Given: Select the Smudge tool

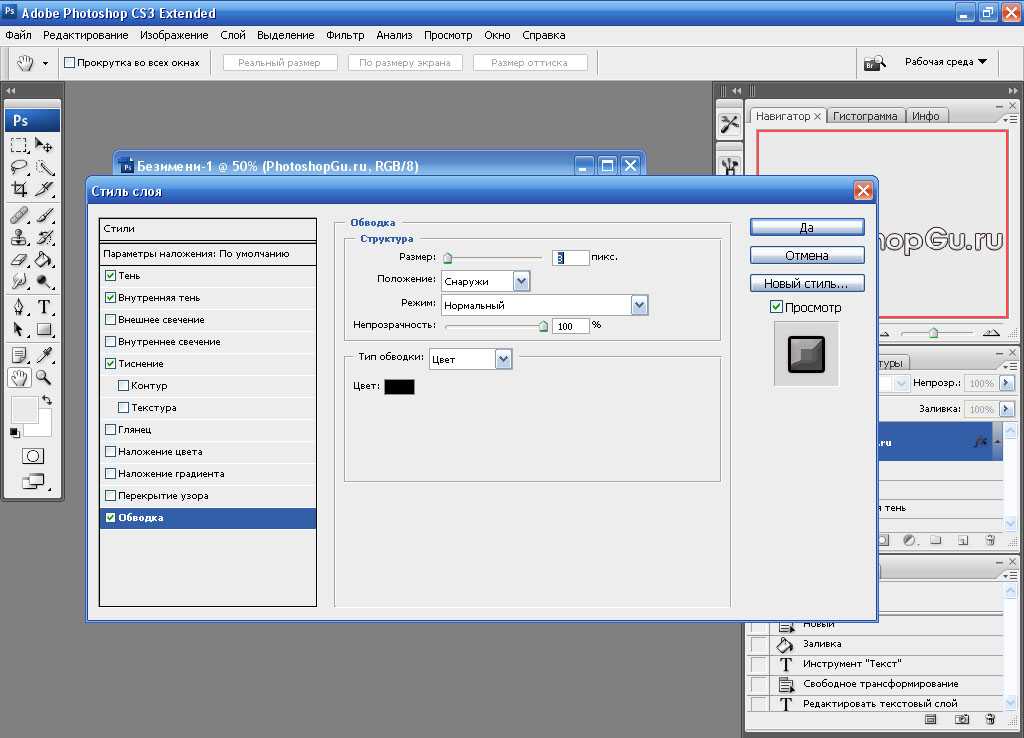Looking at the screenshot, I should (x=19, y=281).
